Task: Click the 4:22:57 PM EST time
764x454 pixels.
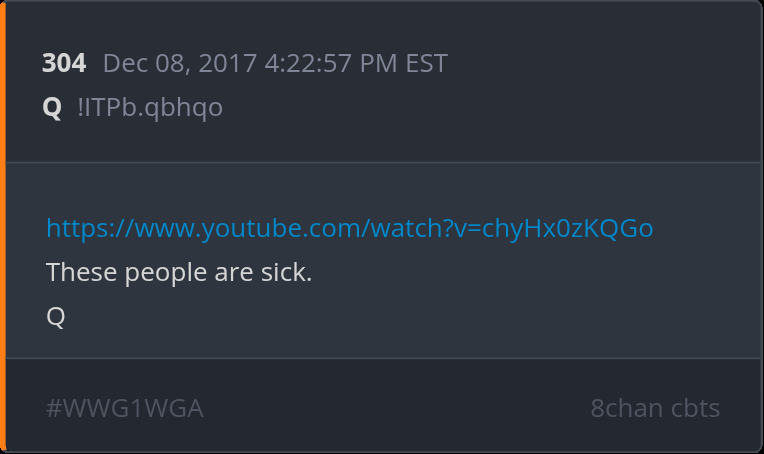Action: (x=356, y=63)
